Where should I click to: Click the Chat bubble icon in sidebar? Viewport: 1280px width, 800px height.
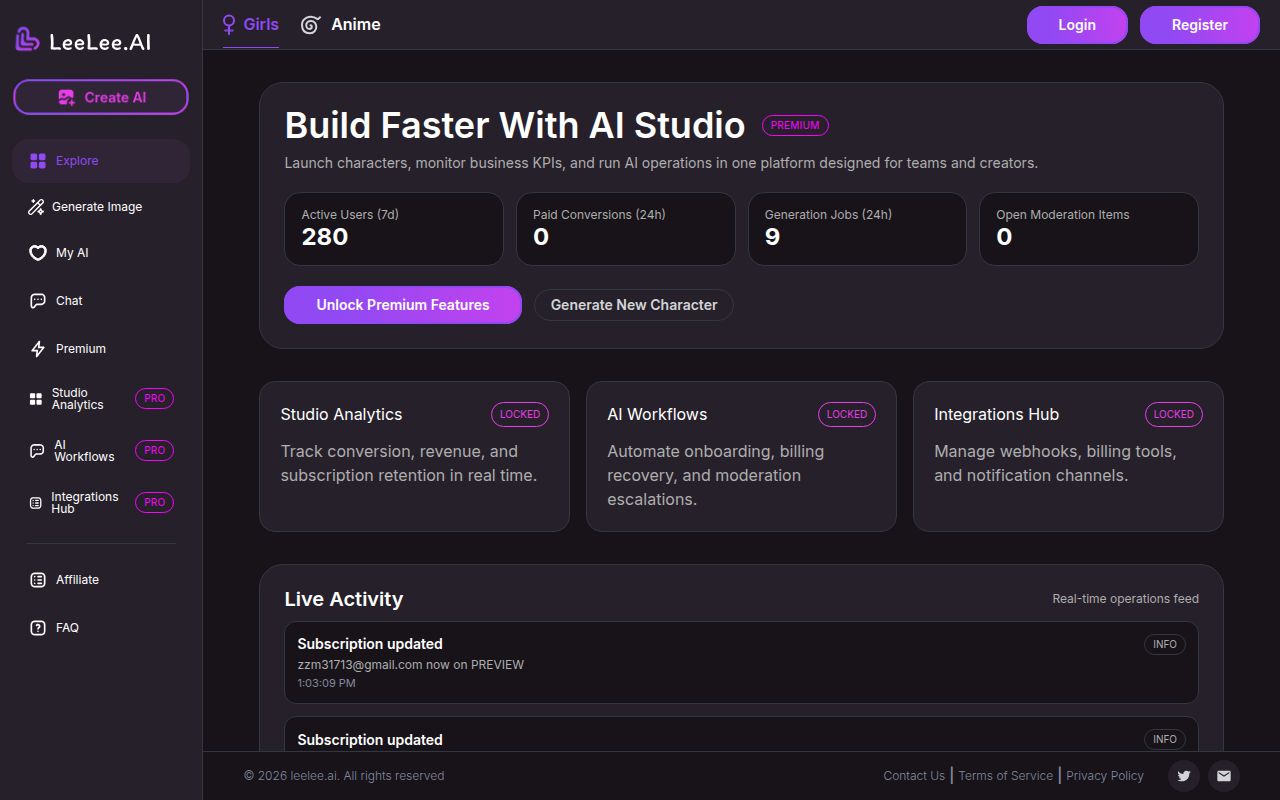37,301
